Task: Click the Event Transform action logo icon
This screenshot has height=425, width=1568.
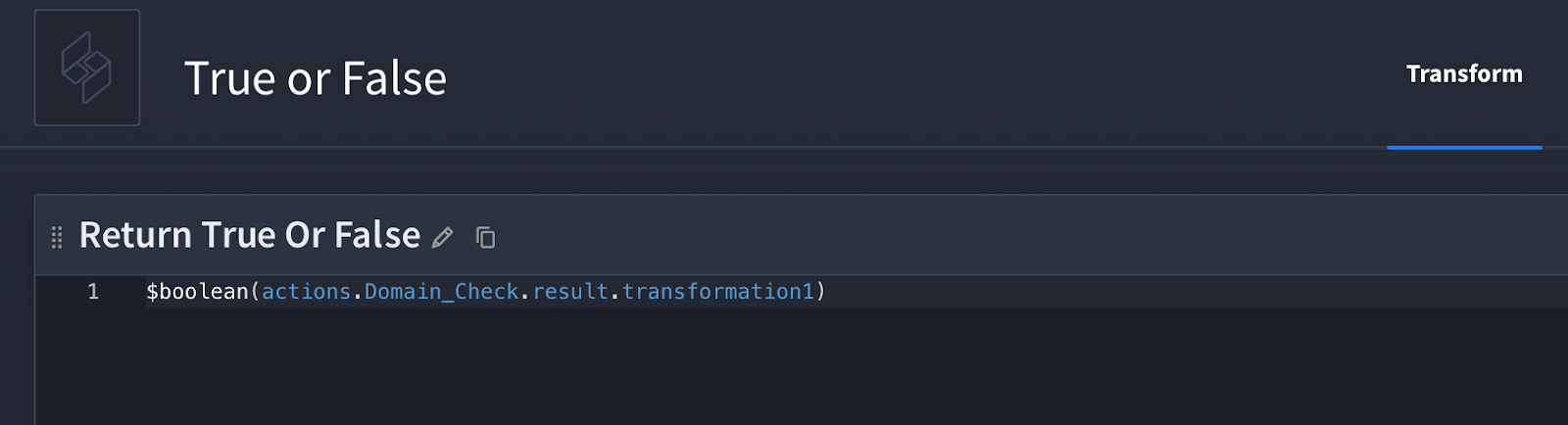Action: [86, 68]
